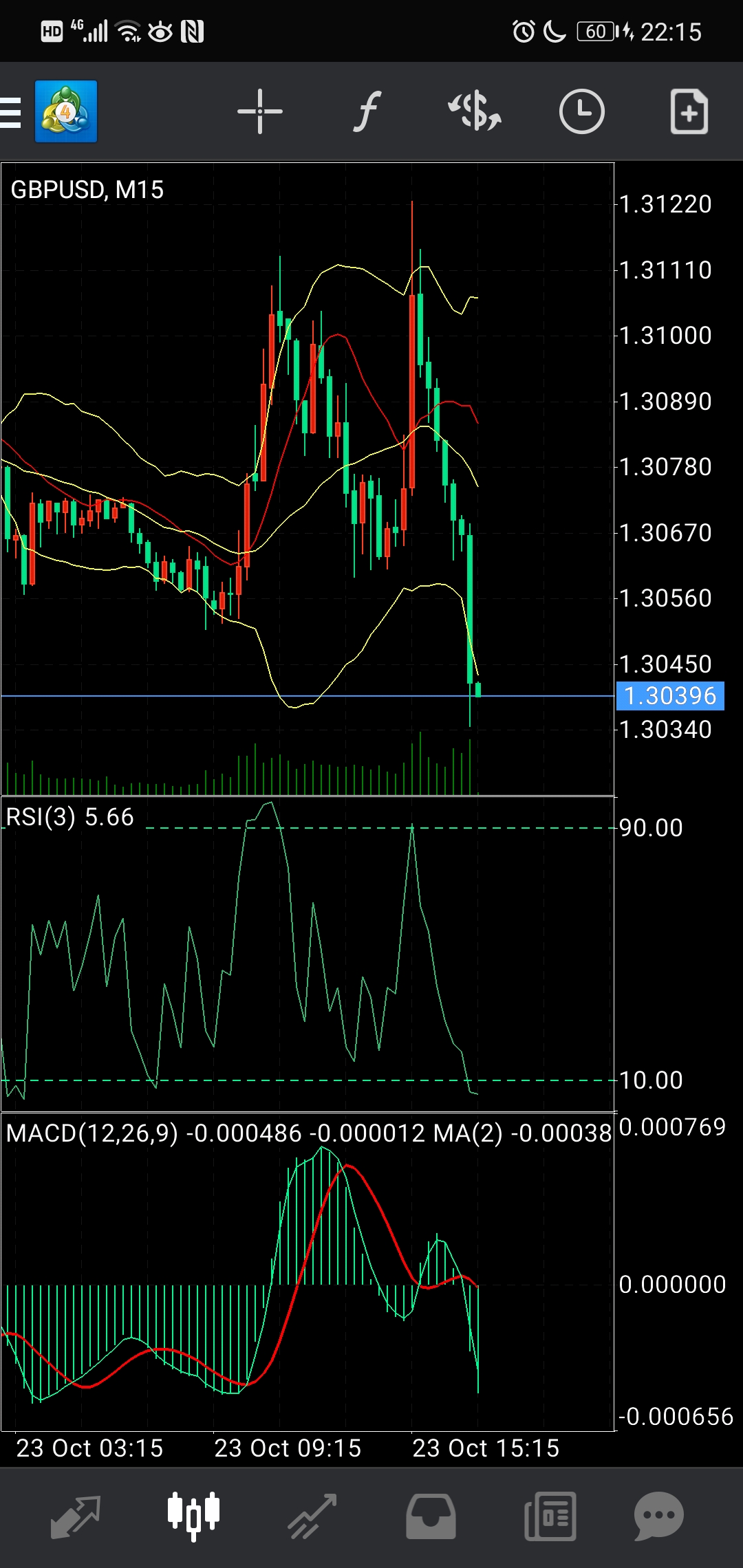Tap the MACD -0.000656 bottom axis label
Viewport: 743px width, 1568px height.
point(676,1417)
